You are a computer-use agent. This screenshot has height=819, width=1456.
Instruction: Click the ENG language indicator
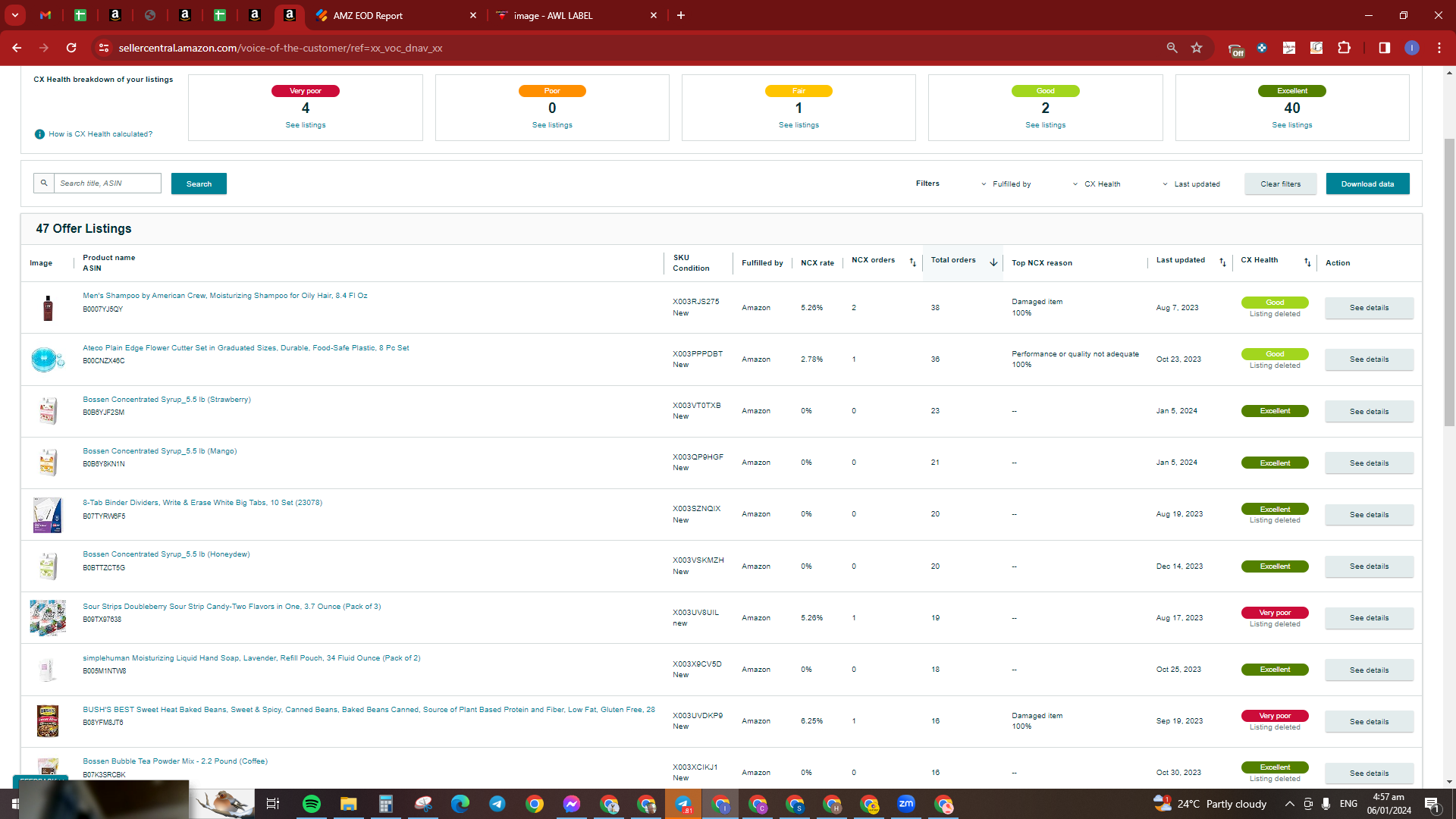(x=1348, y=804)
